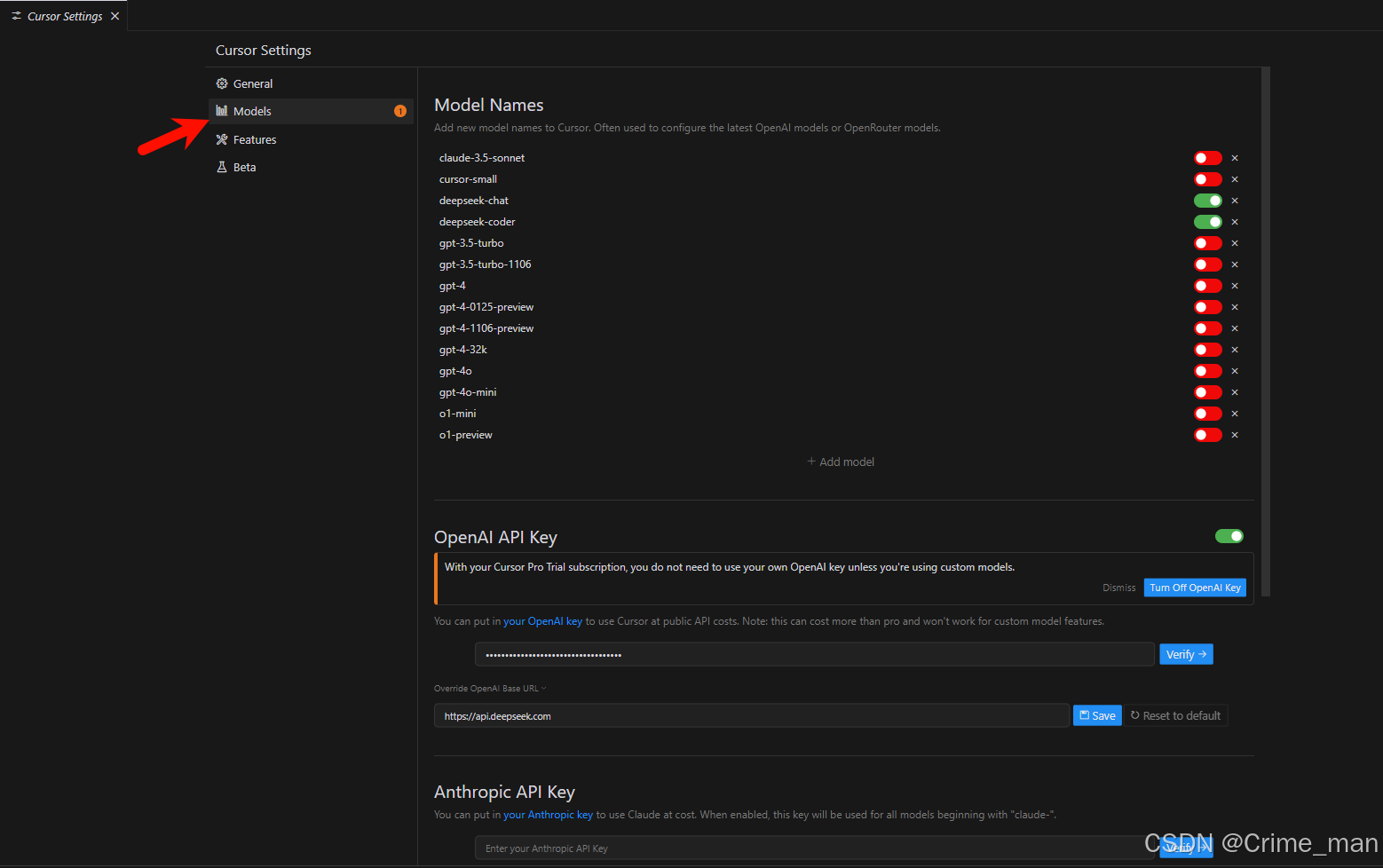Click the Models notification badge

click(400, 111)
